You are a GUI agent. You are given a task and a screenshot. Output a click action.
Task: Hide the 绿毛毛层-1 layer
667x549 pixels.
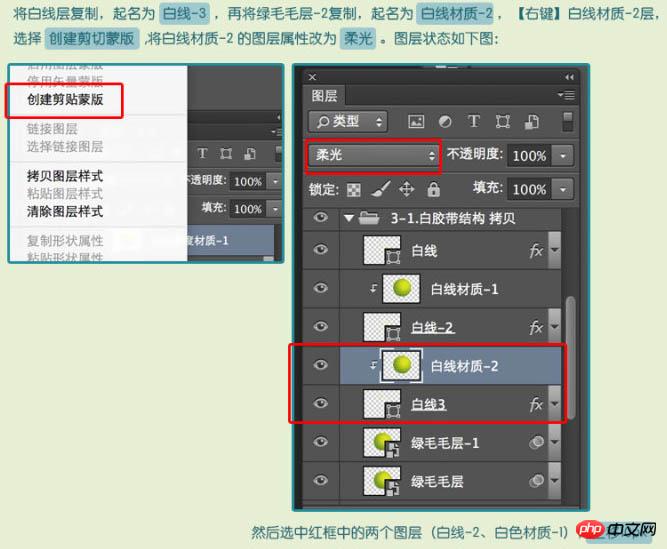pos(321,442)
